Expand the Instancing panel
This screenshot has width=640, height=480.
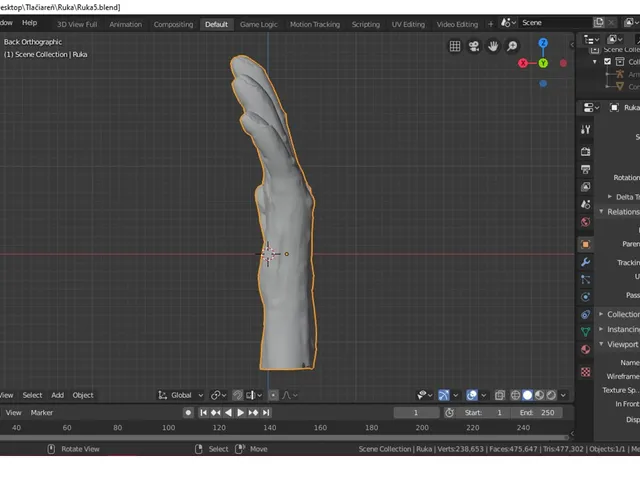tap(601, 329)
